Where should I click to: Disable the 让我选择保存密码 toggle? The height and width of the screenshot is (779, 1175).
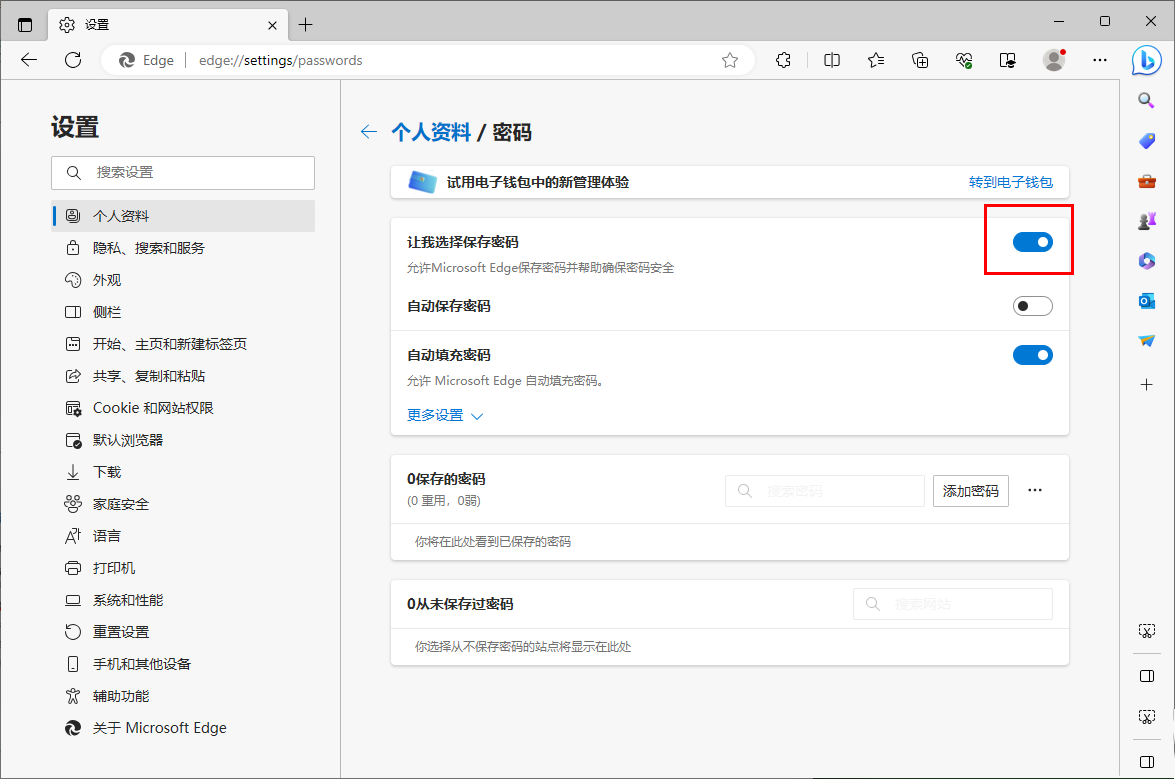[1033, 241]
